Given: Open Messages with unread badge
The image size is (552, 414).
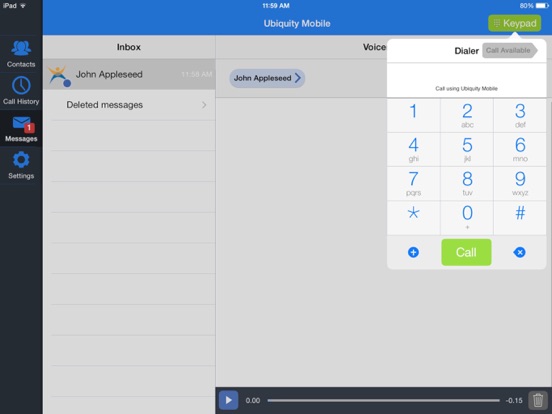Looking at the screenshot, I should coord(21,128).
